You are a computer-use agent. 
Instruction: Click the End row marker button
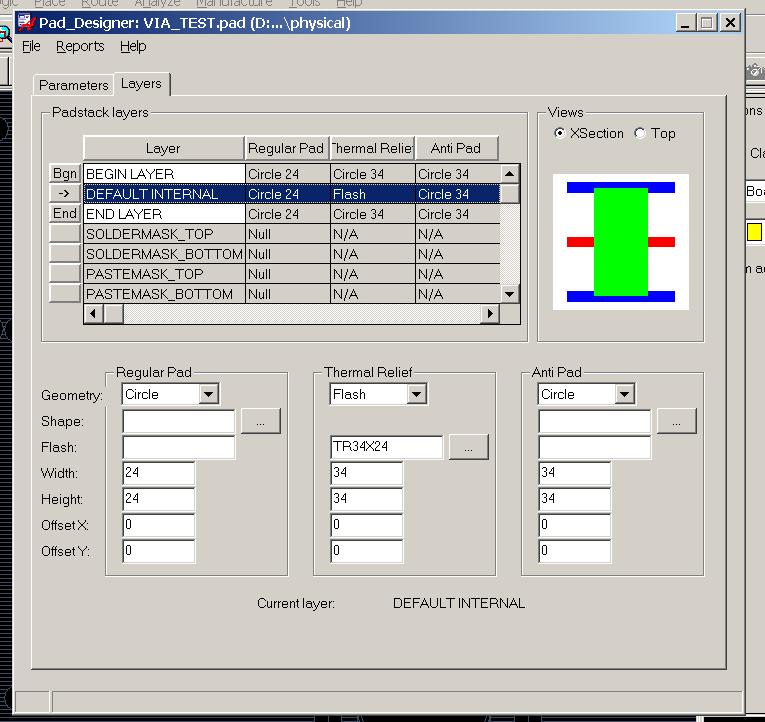[65, 213]
